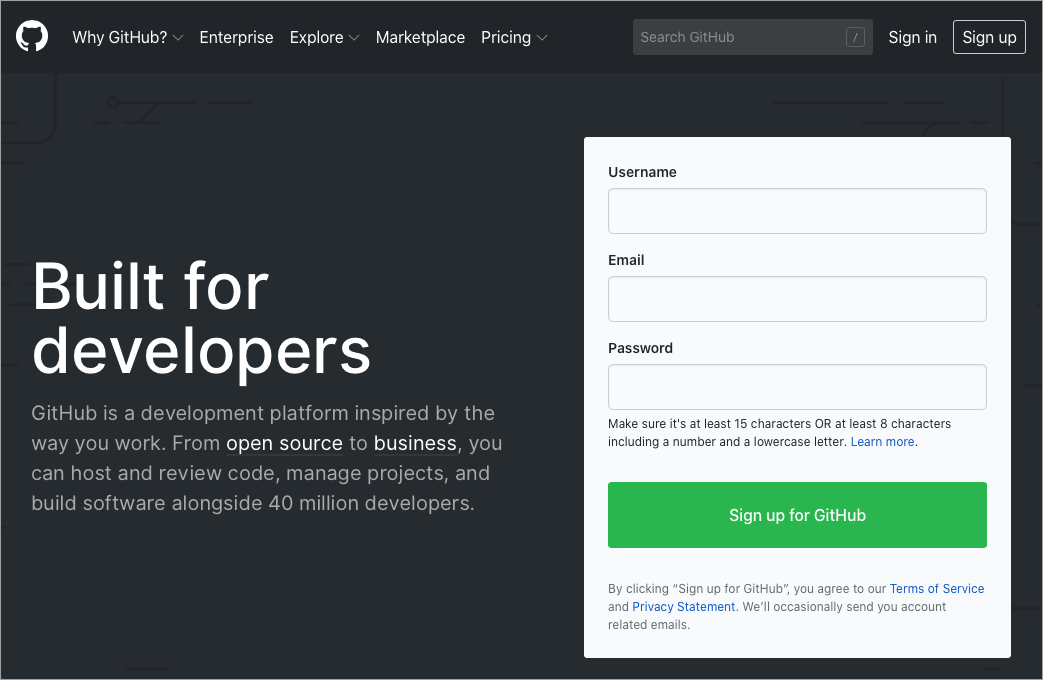Screen dimensions: 1043x680
Task: Click the Password label
Action: click(x=640, y=348)
